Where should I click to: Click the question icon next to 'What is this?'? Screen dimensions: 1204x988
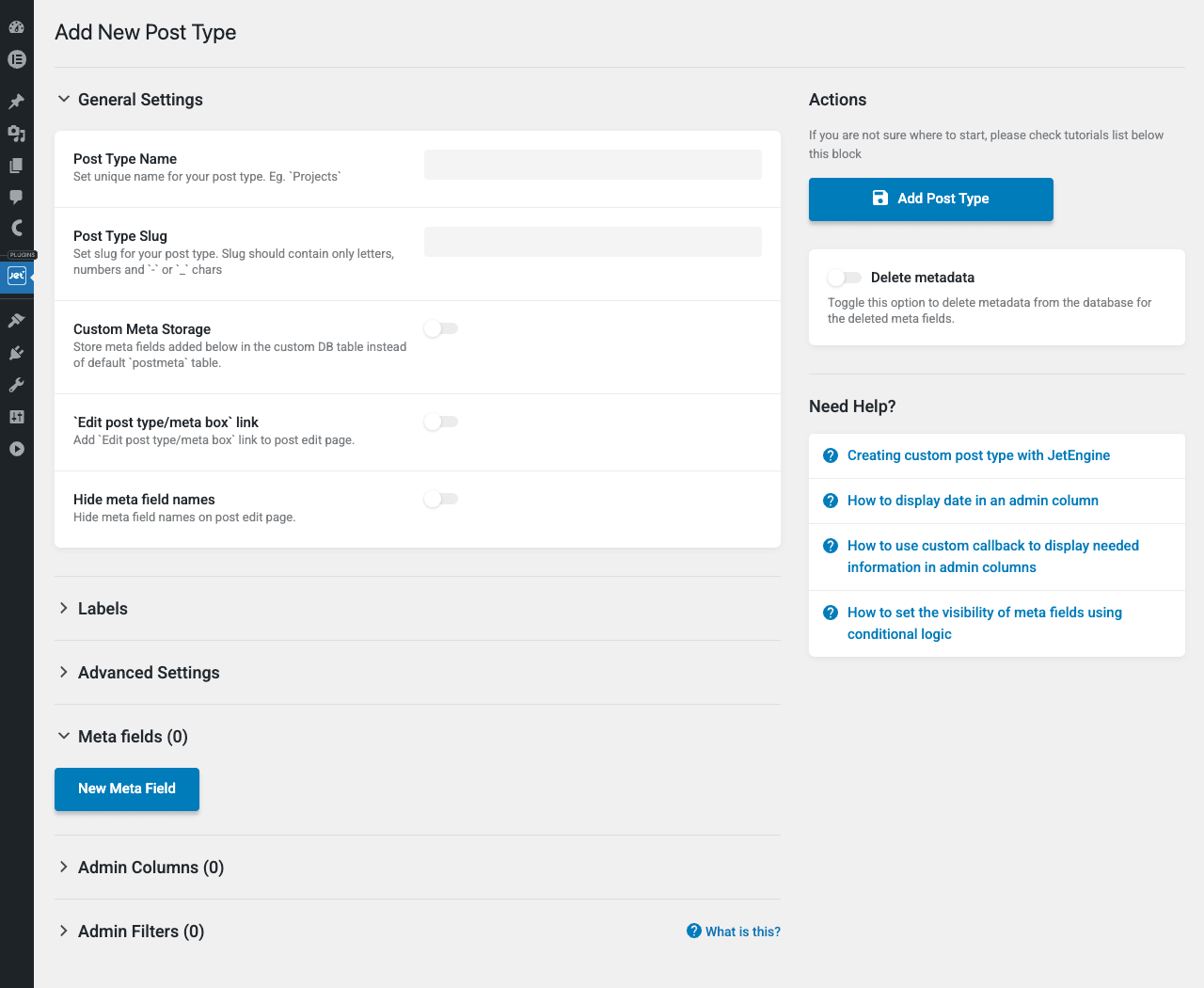(x=694, y=931)
